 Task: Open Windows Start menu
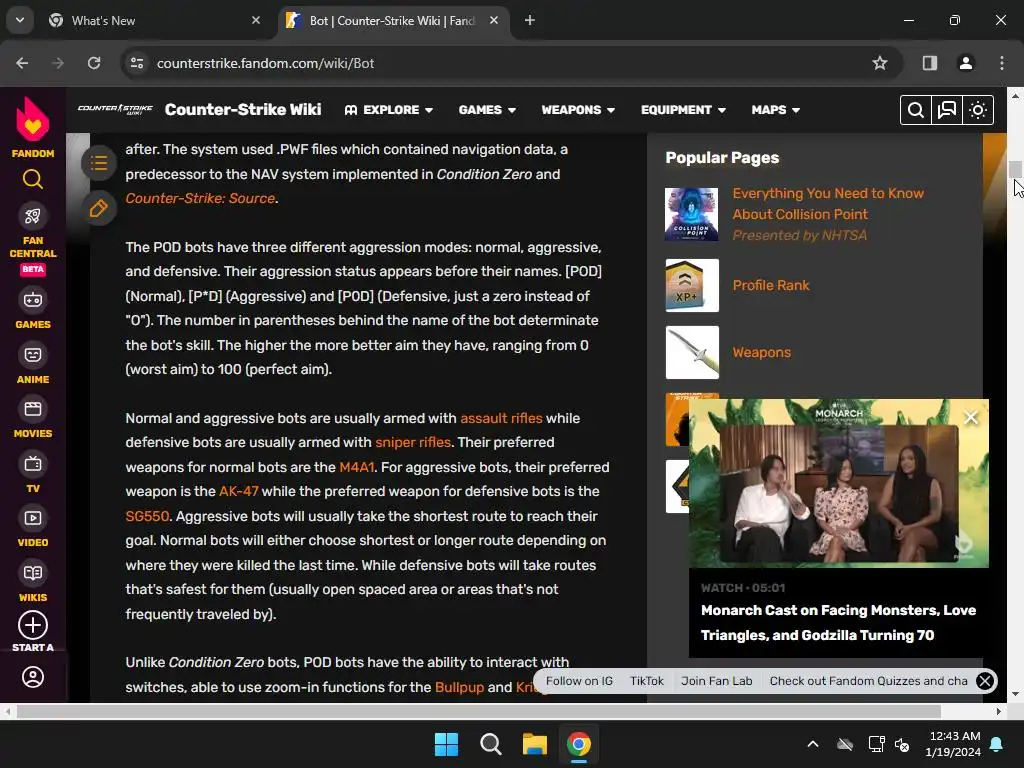point(447,744)
